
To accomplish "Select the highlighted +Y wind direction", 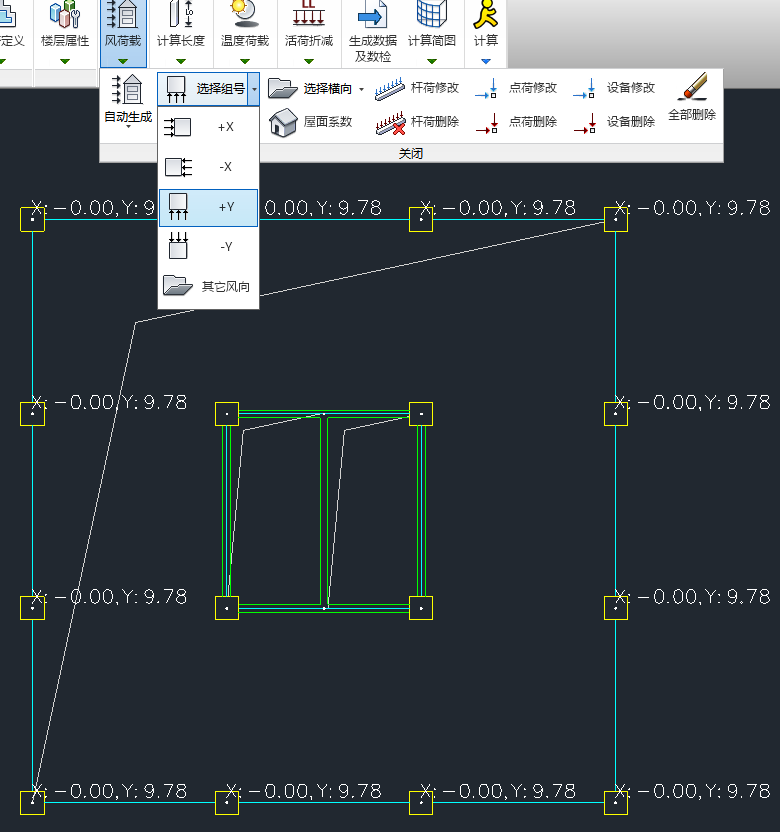I will [209, 207].
